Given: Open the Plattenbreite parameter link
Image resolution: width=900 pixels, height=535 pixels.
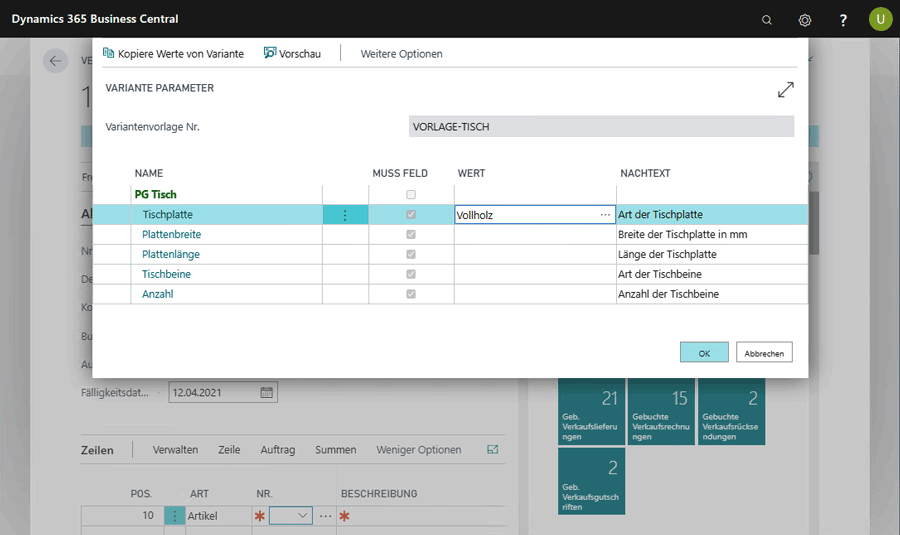Looking at the screenshot, I should pyautogui.click(x=172, y=234).
